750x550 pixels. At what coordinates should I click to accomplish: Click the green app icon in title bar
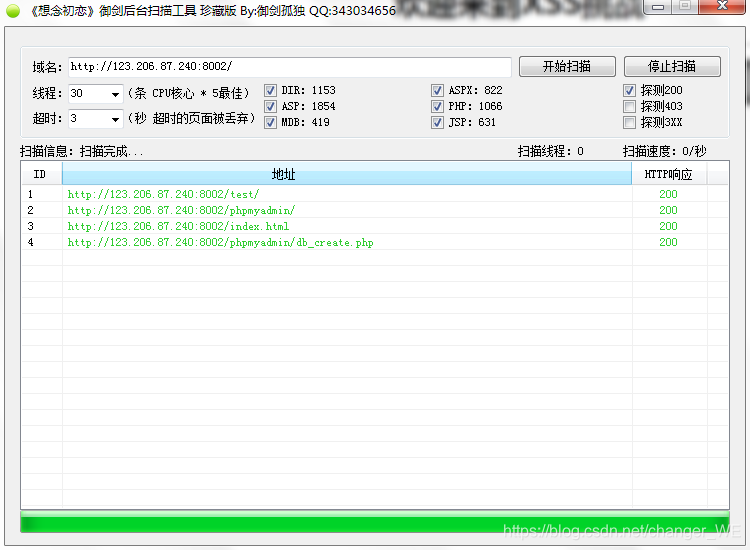13,11
